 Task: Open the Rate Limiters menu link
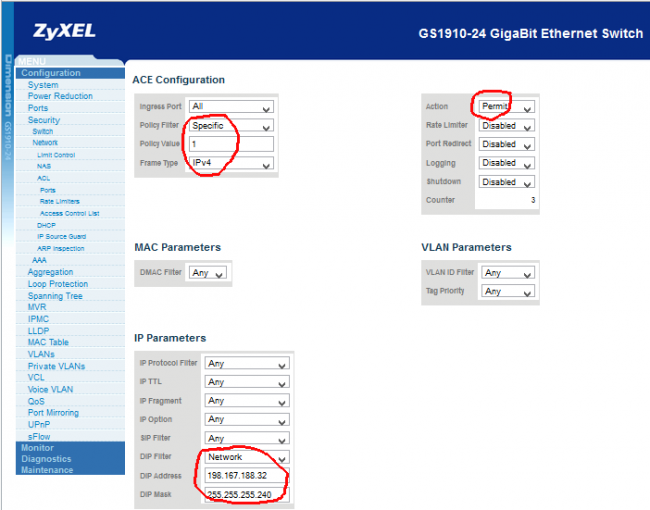pyautogui.click(x=60, y=202)
